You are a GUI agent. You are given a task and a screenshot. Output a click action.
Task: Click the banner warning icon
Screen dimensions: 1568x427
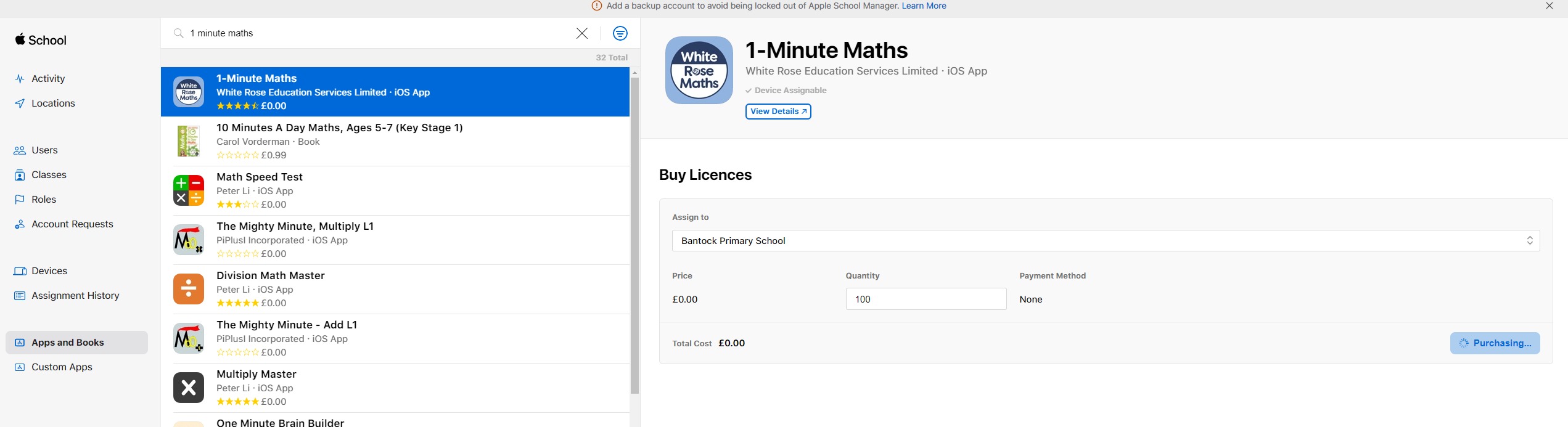(597, 6)
